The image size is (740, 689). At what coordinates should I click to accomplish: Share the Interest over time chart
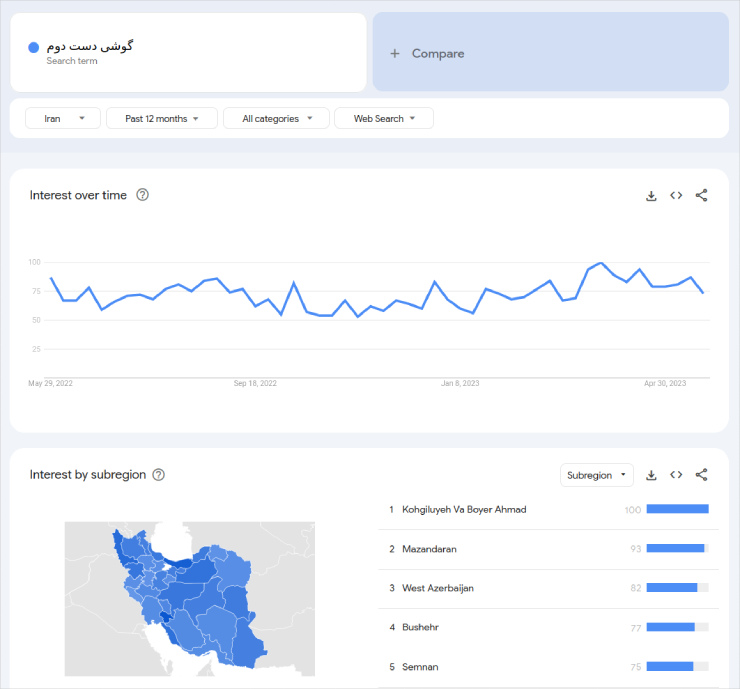coord(701,196)
